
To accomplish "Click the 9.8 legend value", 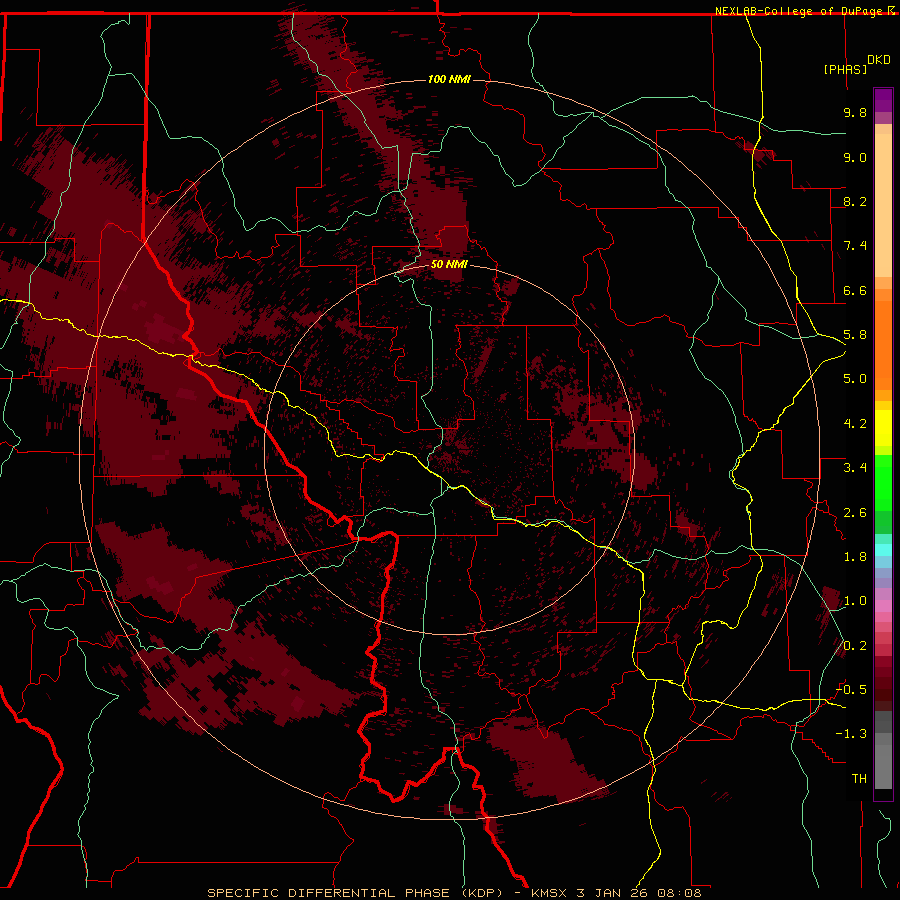I will point(855,112).
